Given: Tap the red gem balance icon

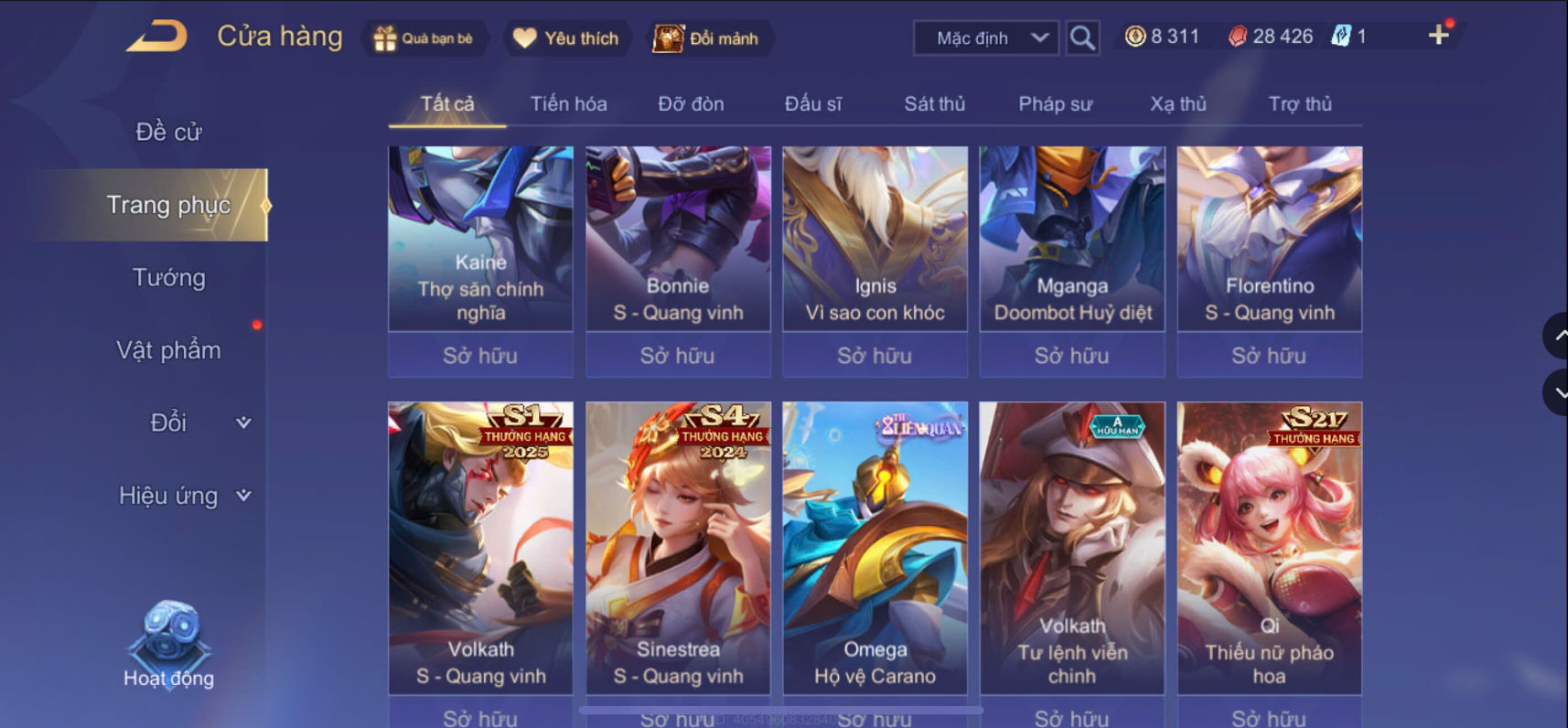Looking at the screenshot, I should point(1237,37).
